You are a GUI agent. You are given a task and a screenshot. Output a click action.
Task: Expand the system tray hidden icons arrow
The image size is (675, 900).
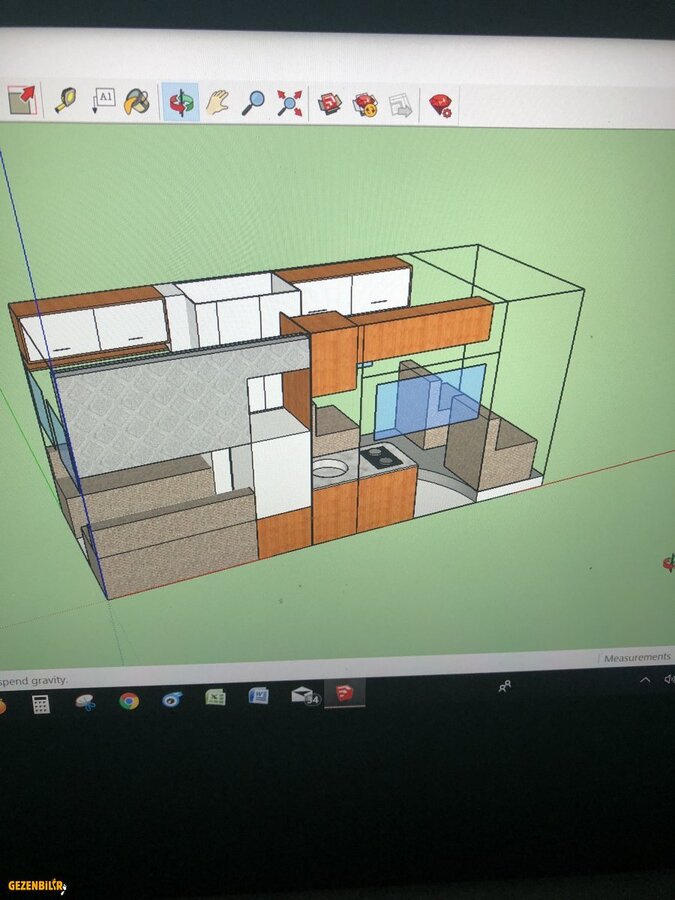pos(645,680)
